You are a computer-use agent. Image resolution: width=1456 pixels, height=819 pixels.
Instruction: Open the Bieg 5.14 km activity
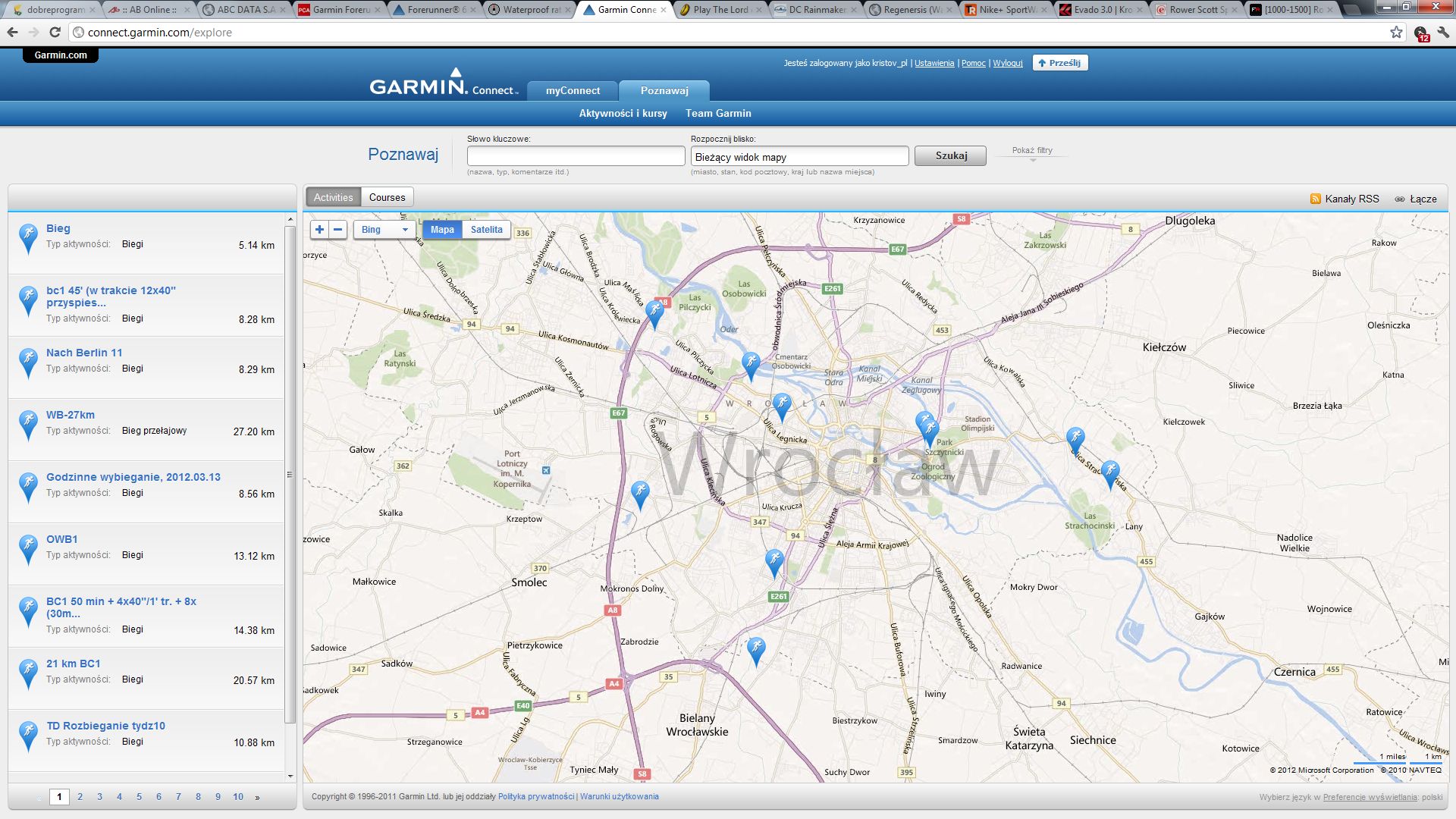[58, 228]
